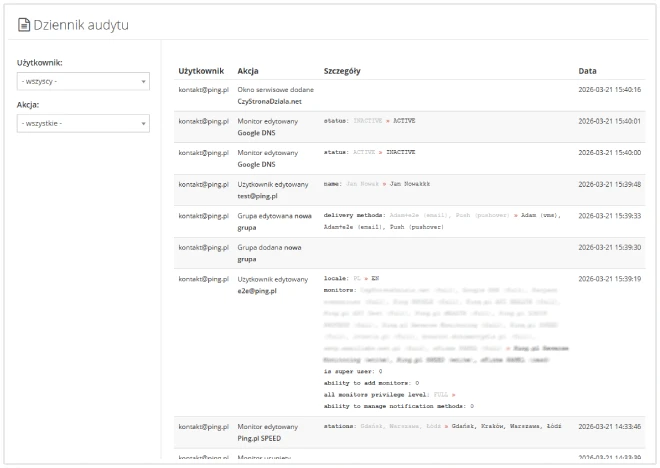Open the Użytkownik filter dropdown
Viewport: 660px width, 468px height.
[83, 81]
